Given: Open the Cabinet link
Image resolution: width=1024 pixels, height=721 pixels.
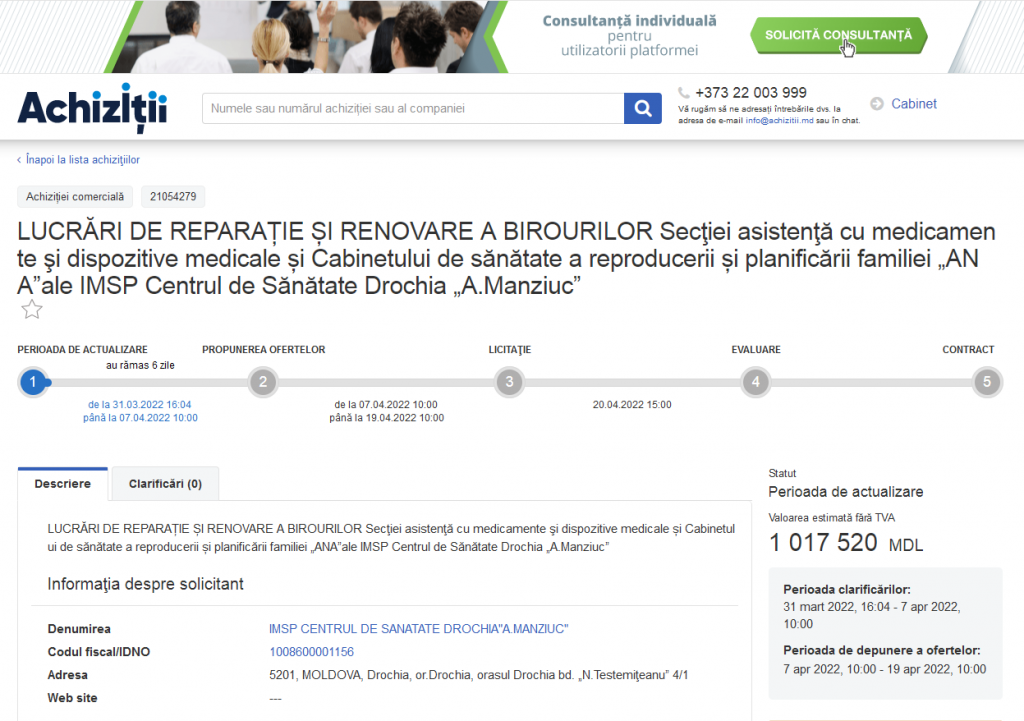Looking at the screenshot, I should [913, 104].
